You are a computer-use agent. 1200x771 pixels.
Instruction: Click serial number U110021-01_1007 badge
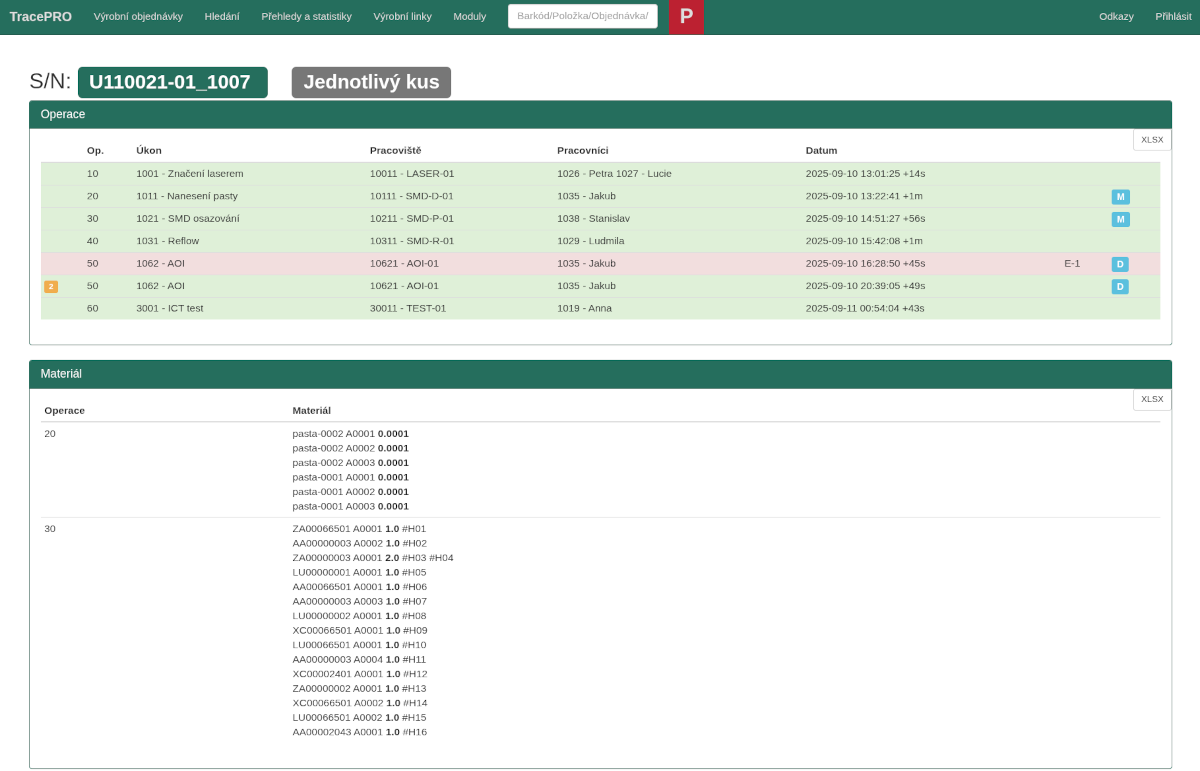pos(172,83)
